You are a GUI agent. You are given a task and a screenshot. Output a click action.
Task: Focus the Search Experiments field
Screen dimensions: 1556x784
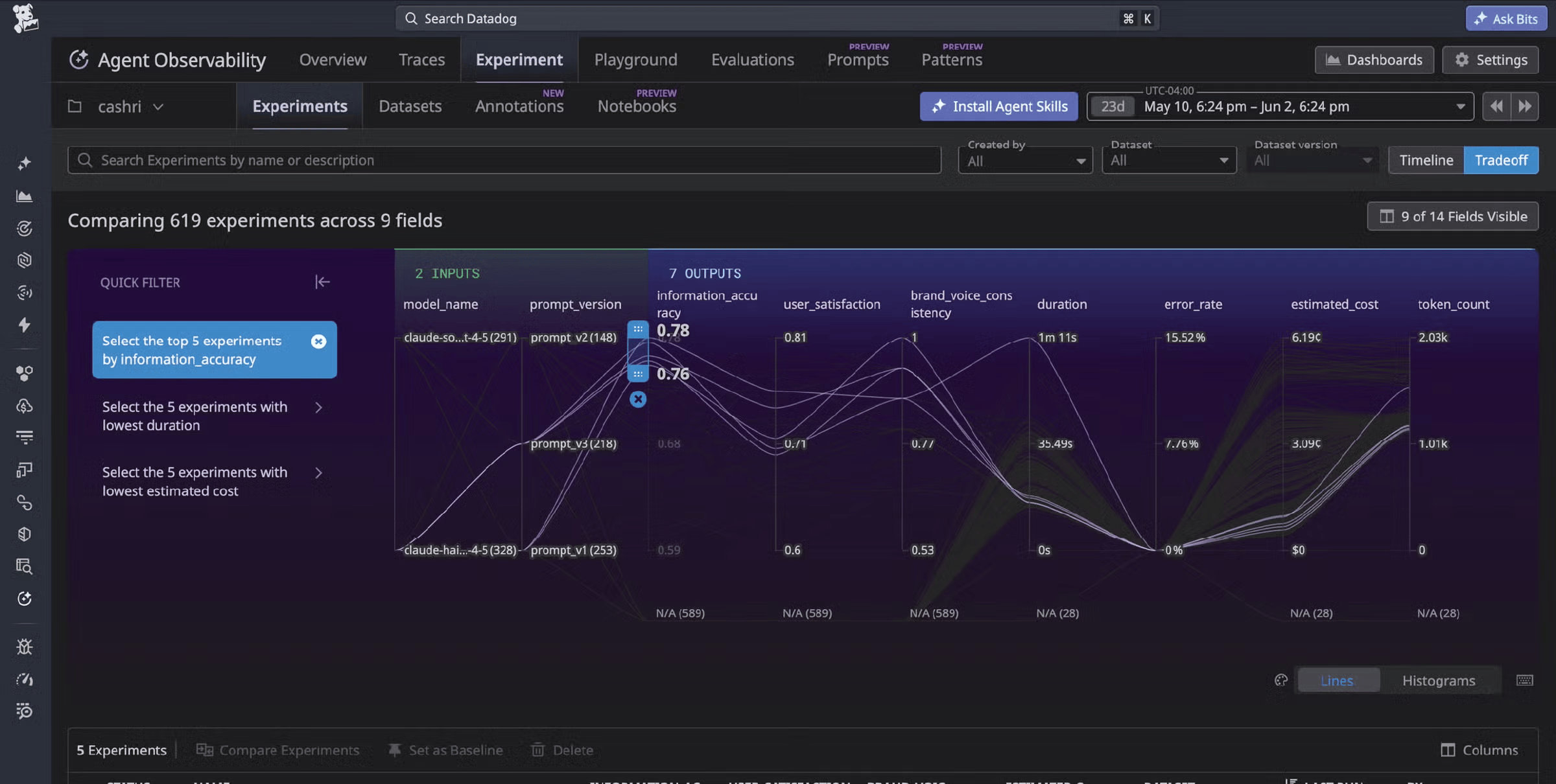(x=504, y=160)
